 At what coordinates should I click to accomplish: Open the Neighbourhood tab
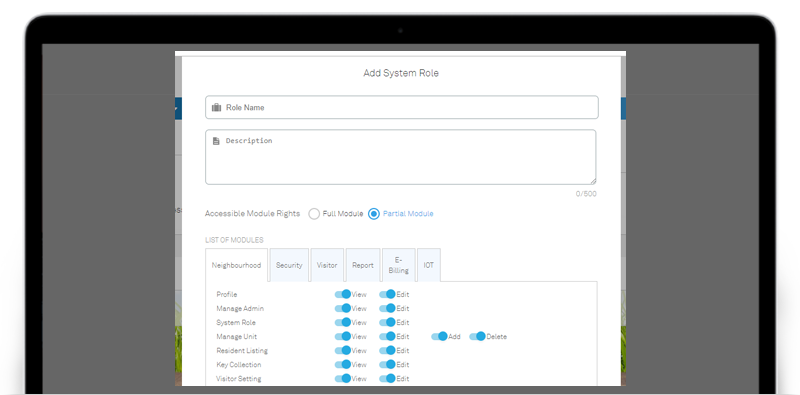click(236, 265)
